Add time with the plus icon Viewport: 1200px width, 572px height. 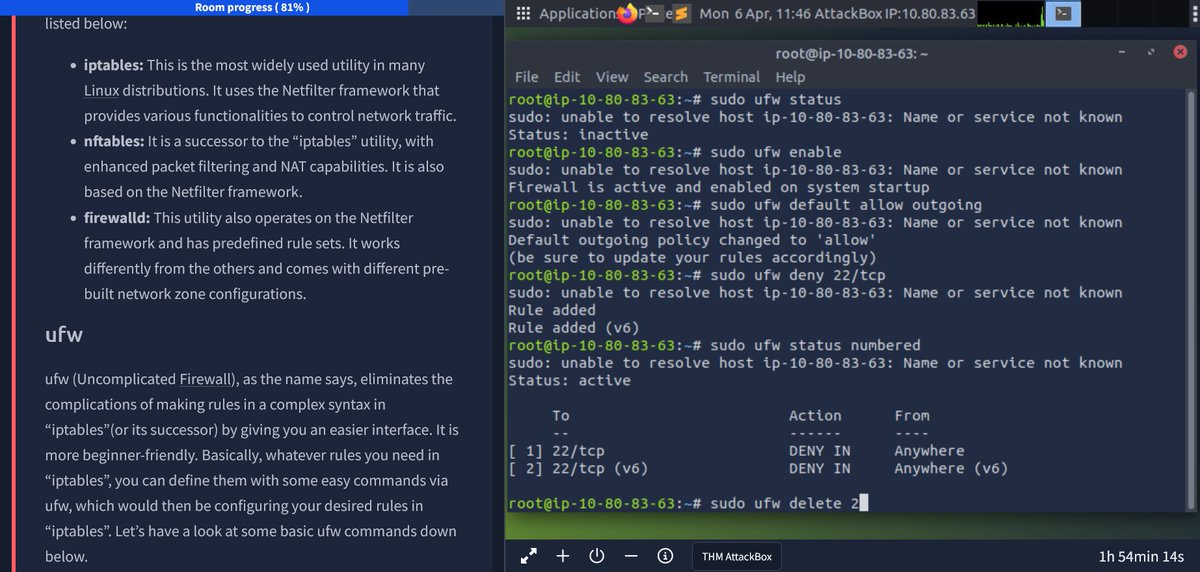click(563, 556)
